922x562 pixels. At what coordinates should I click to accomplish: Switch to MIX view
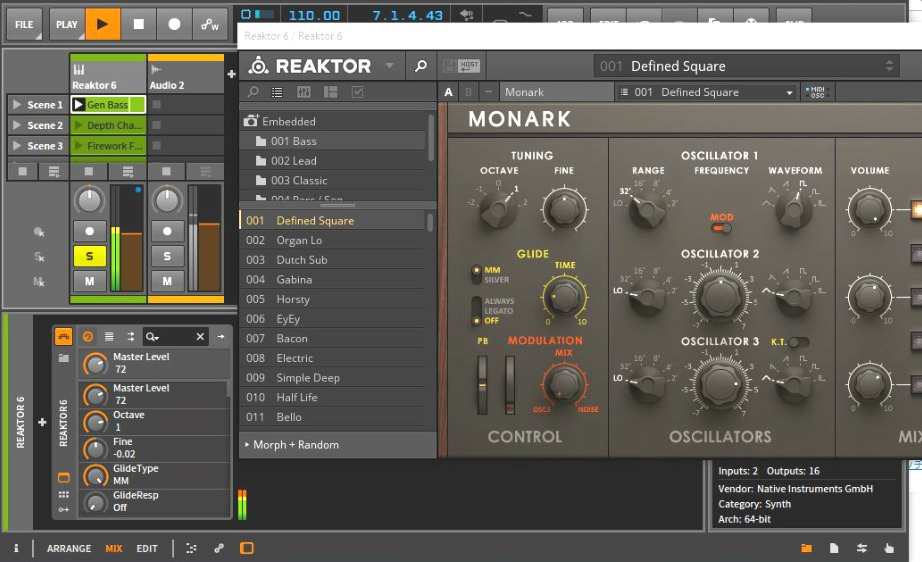click(114, 548)
